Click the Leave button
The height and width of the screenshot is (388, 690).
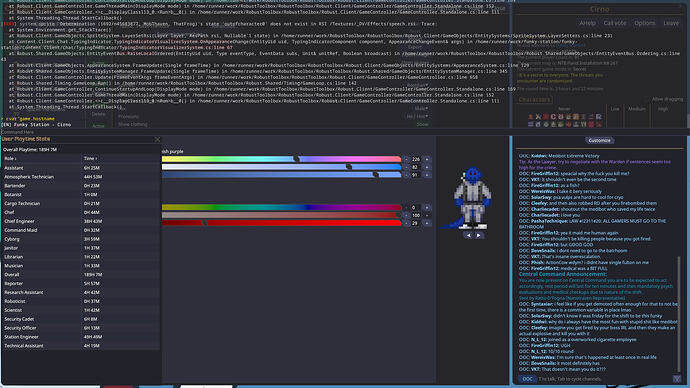tap(671, 23)
